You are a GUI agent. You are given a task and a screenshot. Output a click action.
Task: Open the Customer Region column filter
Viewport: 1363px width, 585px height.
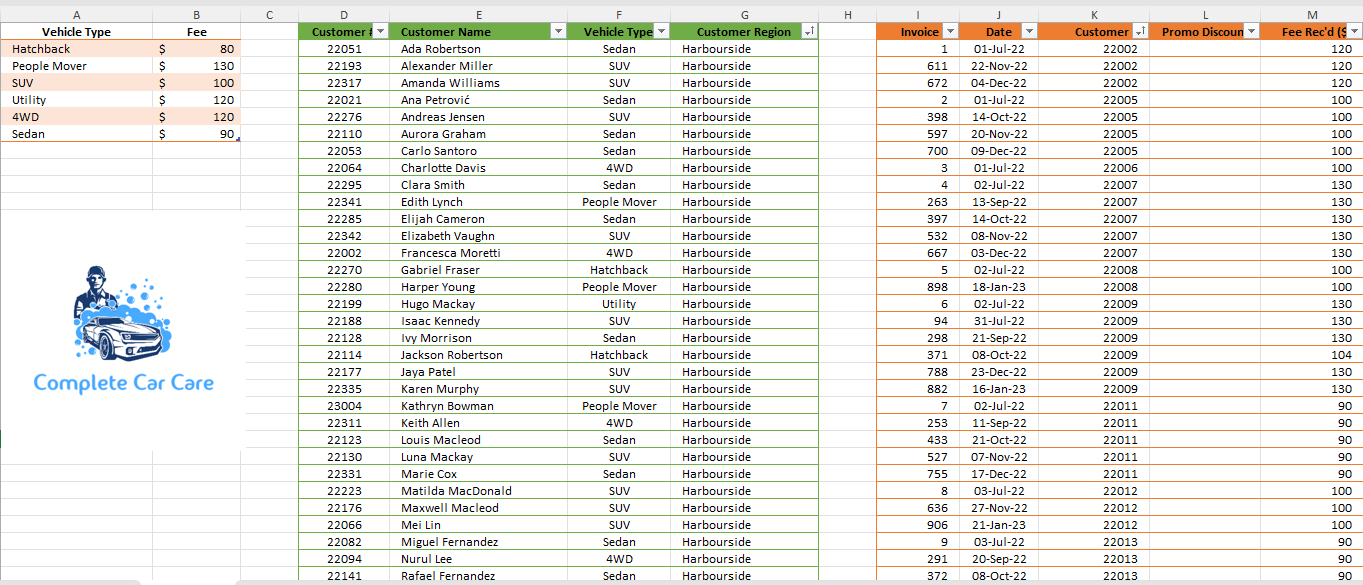[808, 31]
